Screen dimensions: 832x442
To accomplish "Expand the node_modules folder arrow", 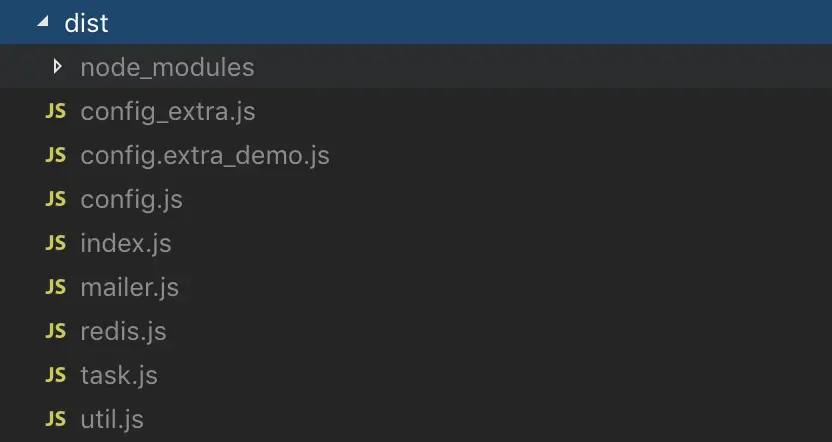I will 57,66.
